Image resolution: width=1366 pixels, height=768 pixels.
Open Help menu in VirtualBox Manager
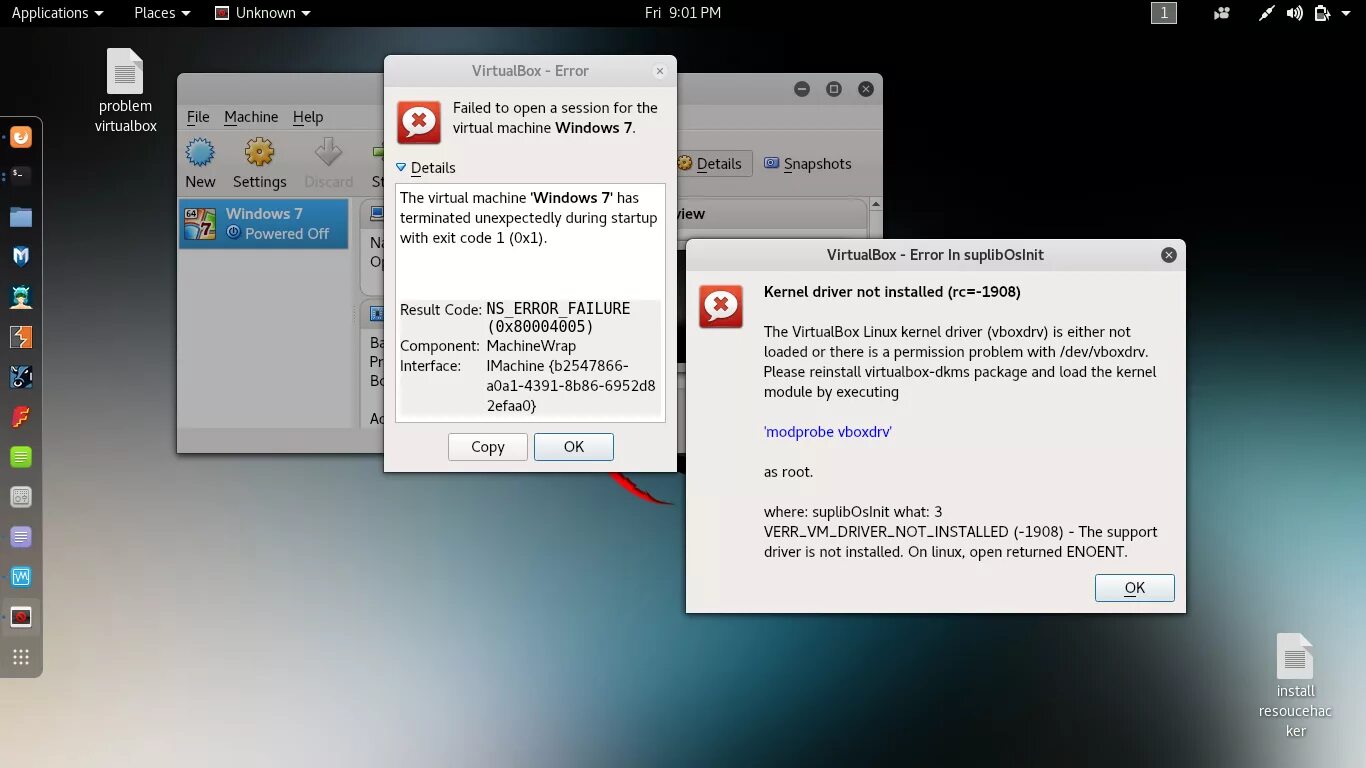[x=308, y=117]
